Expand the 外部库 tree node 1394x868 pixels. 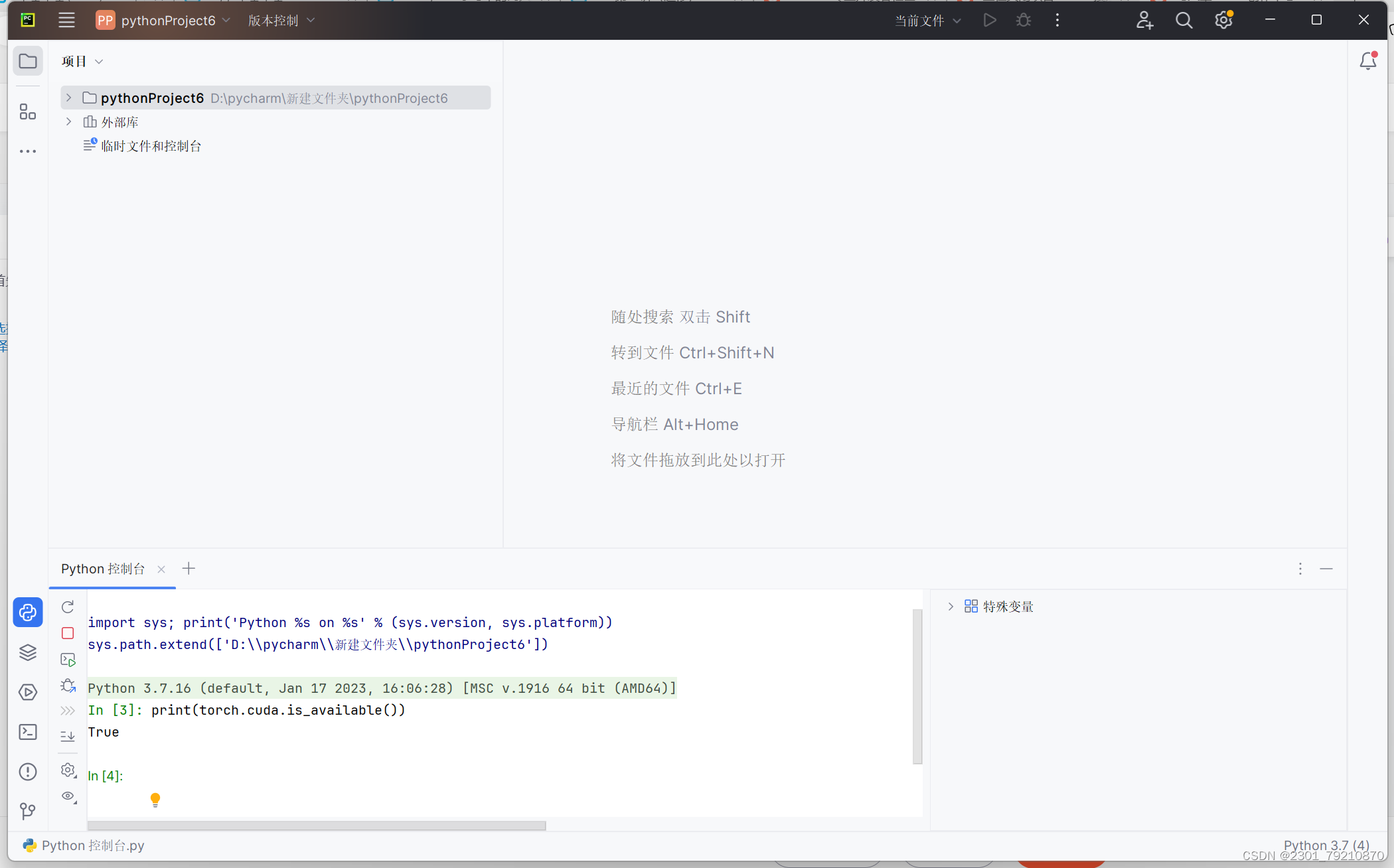[68, 122]
